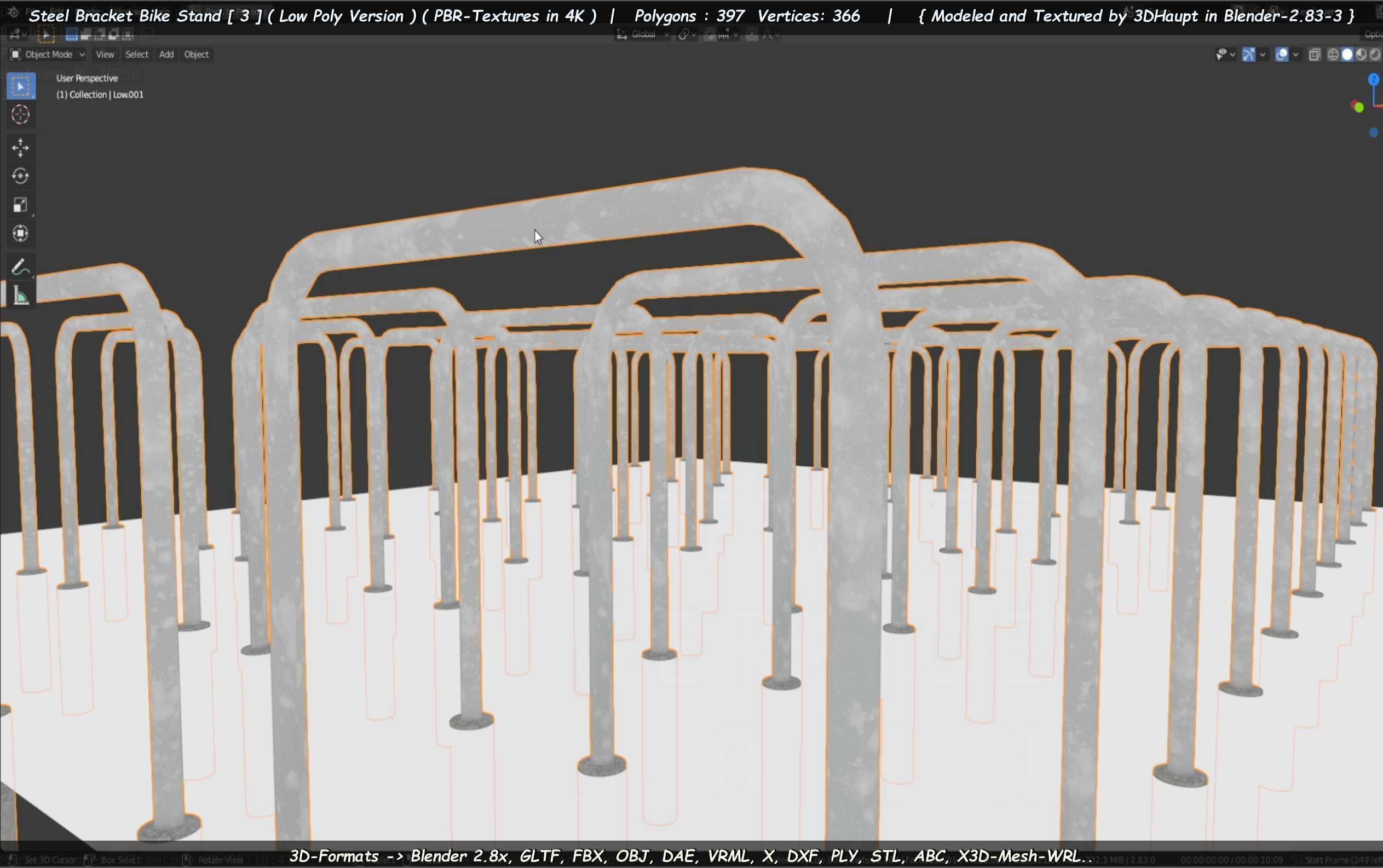
Task: Set selection mode to Invert
Action: pos(114,35)
